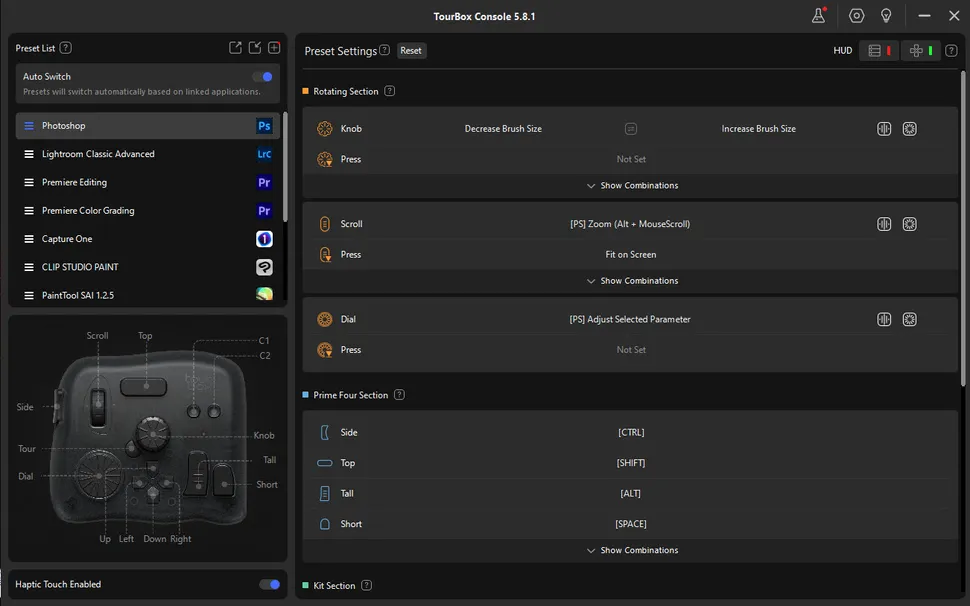Screen dimensions: 970x606
Task: Expand Show Combinations under the Knob section
Action: click(632, 186)
